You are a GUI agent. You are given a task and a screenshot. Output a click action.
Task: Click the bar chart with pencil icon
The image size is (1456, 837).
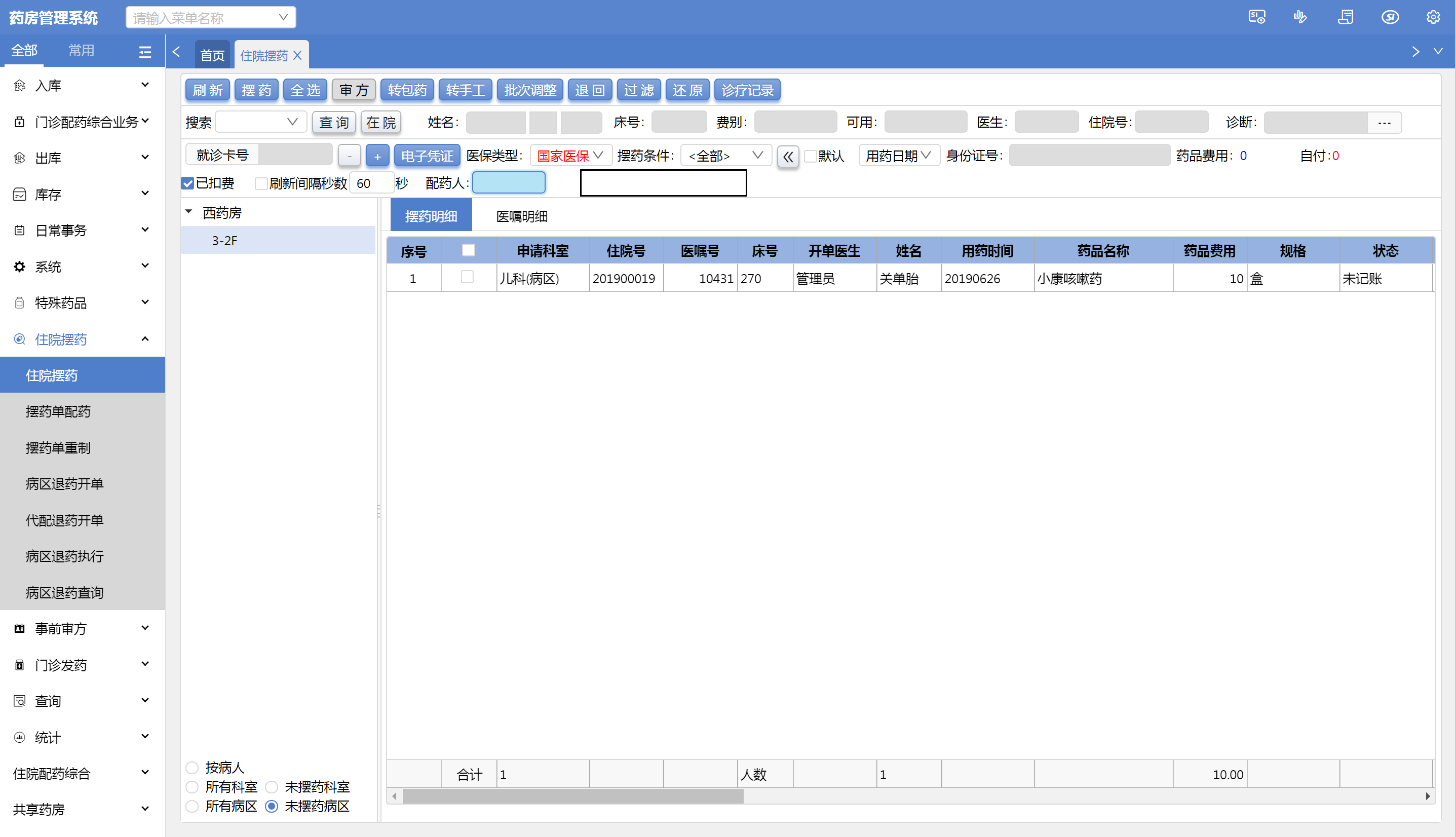point(1300,17)
